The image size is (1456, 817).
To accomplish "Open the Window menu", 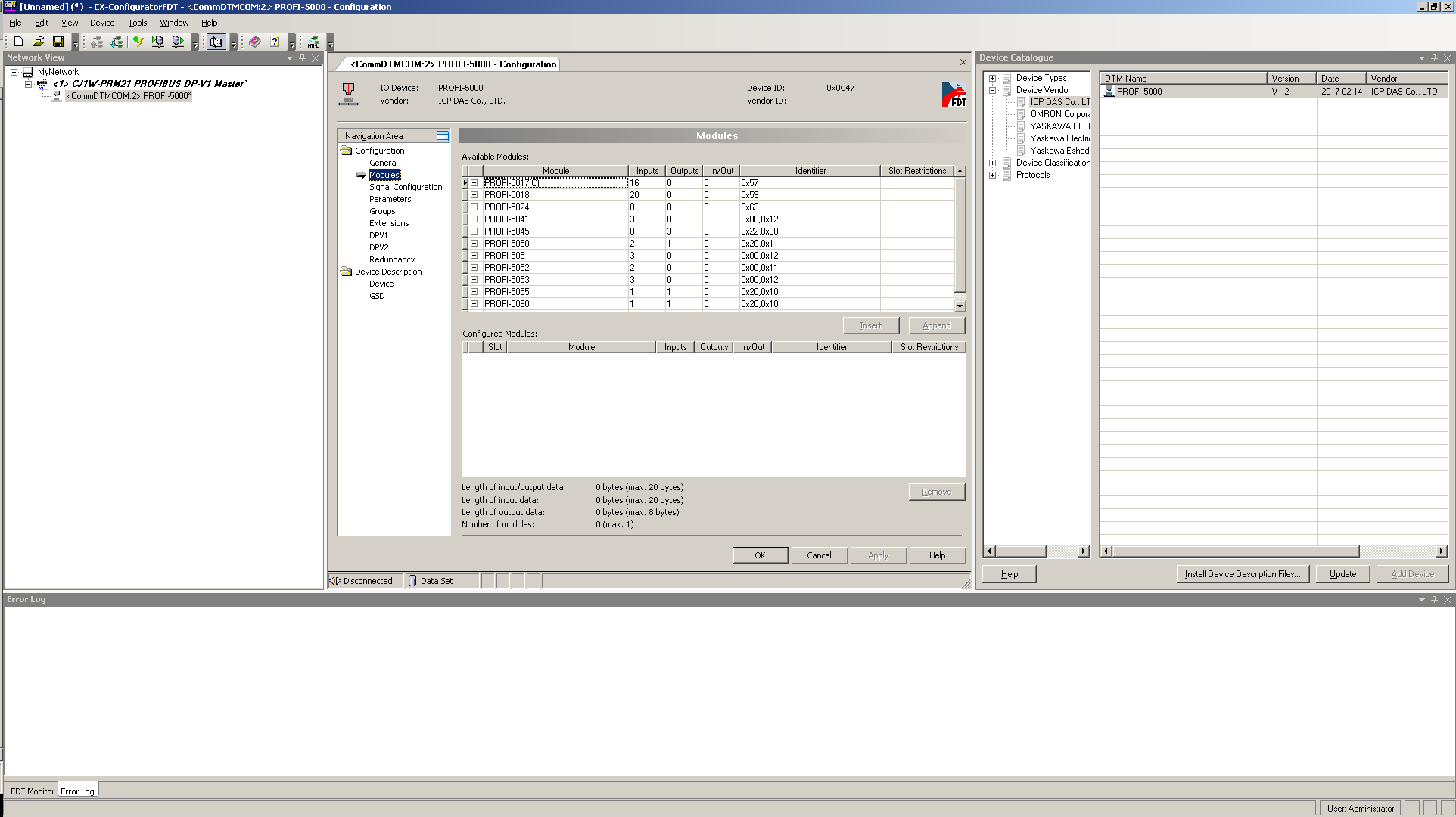I will click(x=174, y=23).
